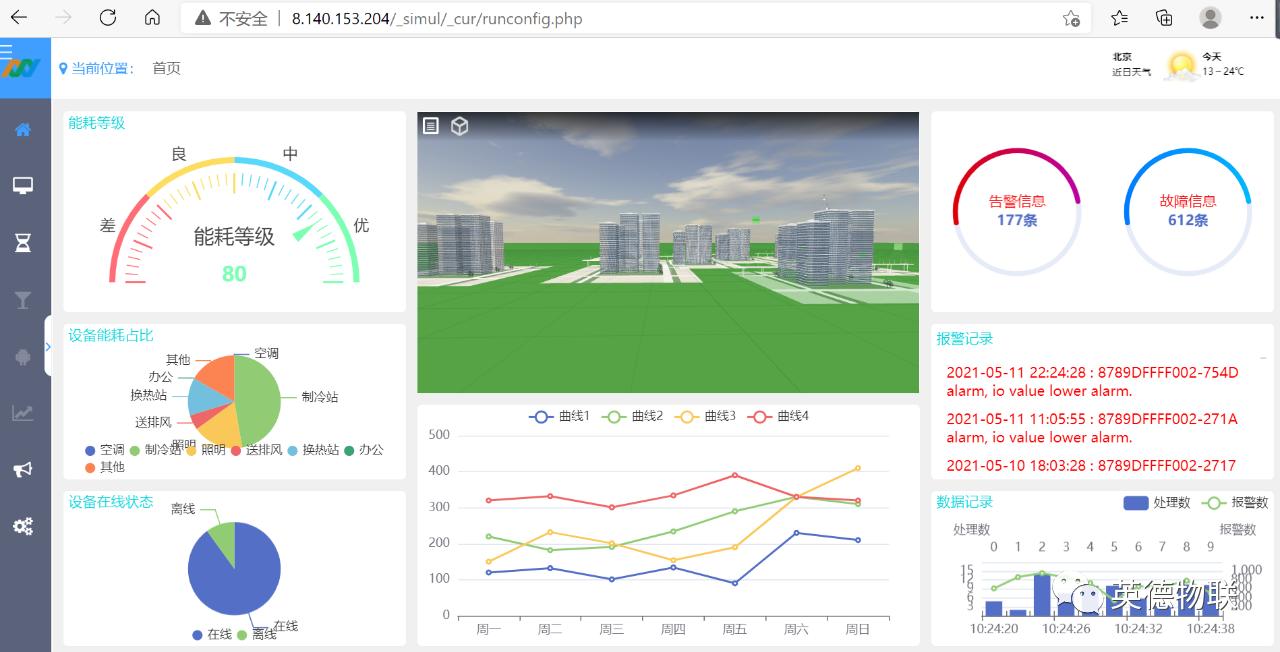Screen dimensions: 1280x652
Task: Click the 首页 breadcrumb item
Action: pyautogui.click(x=166, y=69)
